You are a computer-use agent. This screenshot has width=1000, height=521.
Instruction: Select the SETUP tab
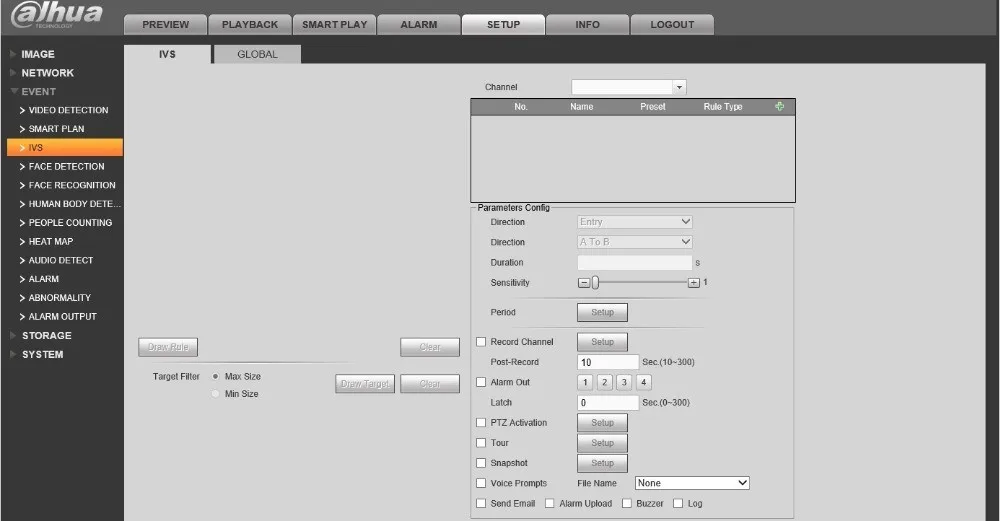(x=503, y=25)
